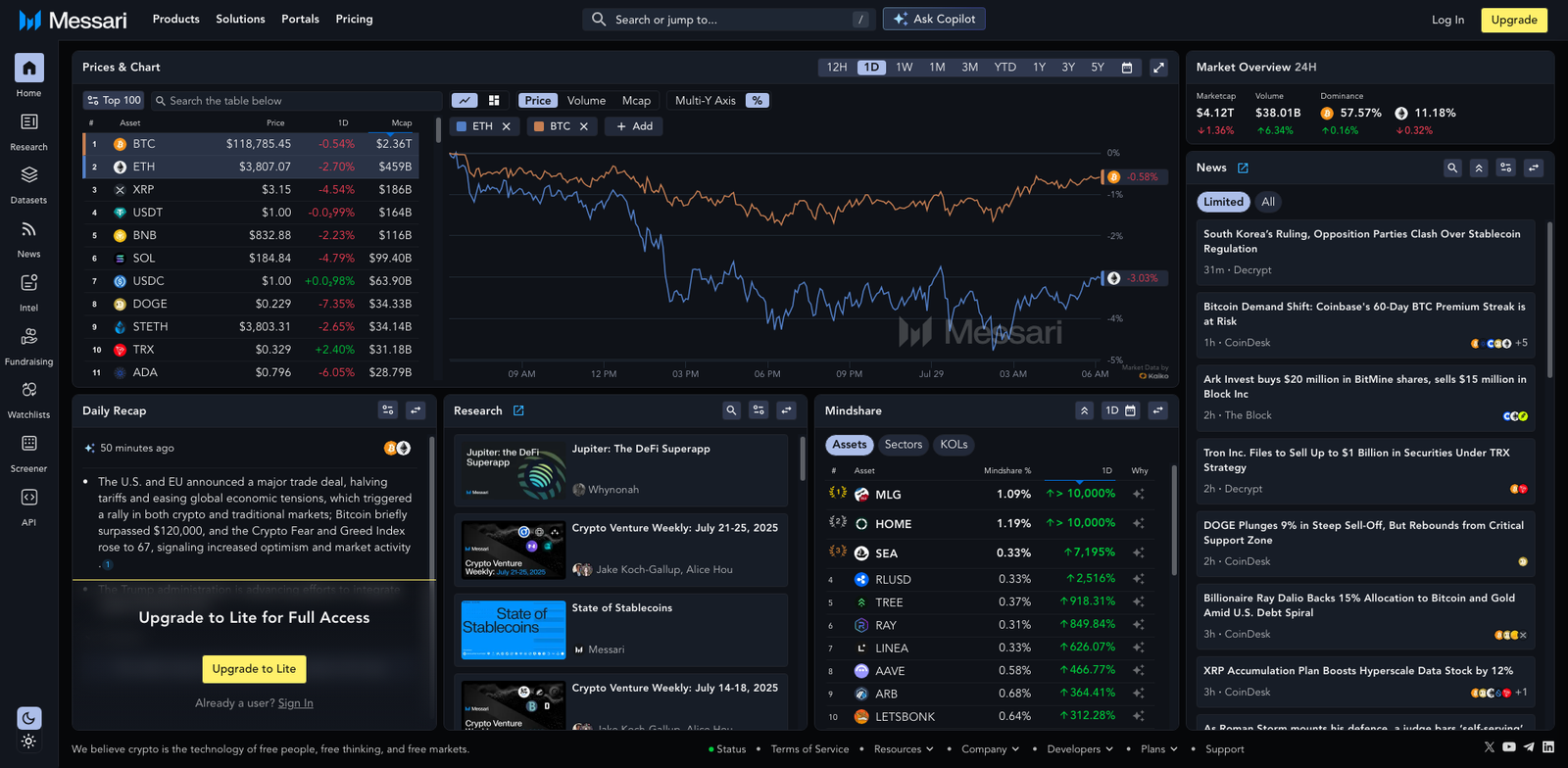The height and width of the screenshot is (768, 1568).
Task: Open Screener in the left sidebar
Action: point(28,444)
